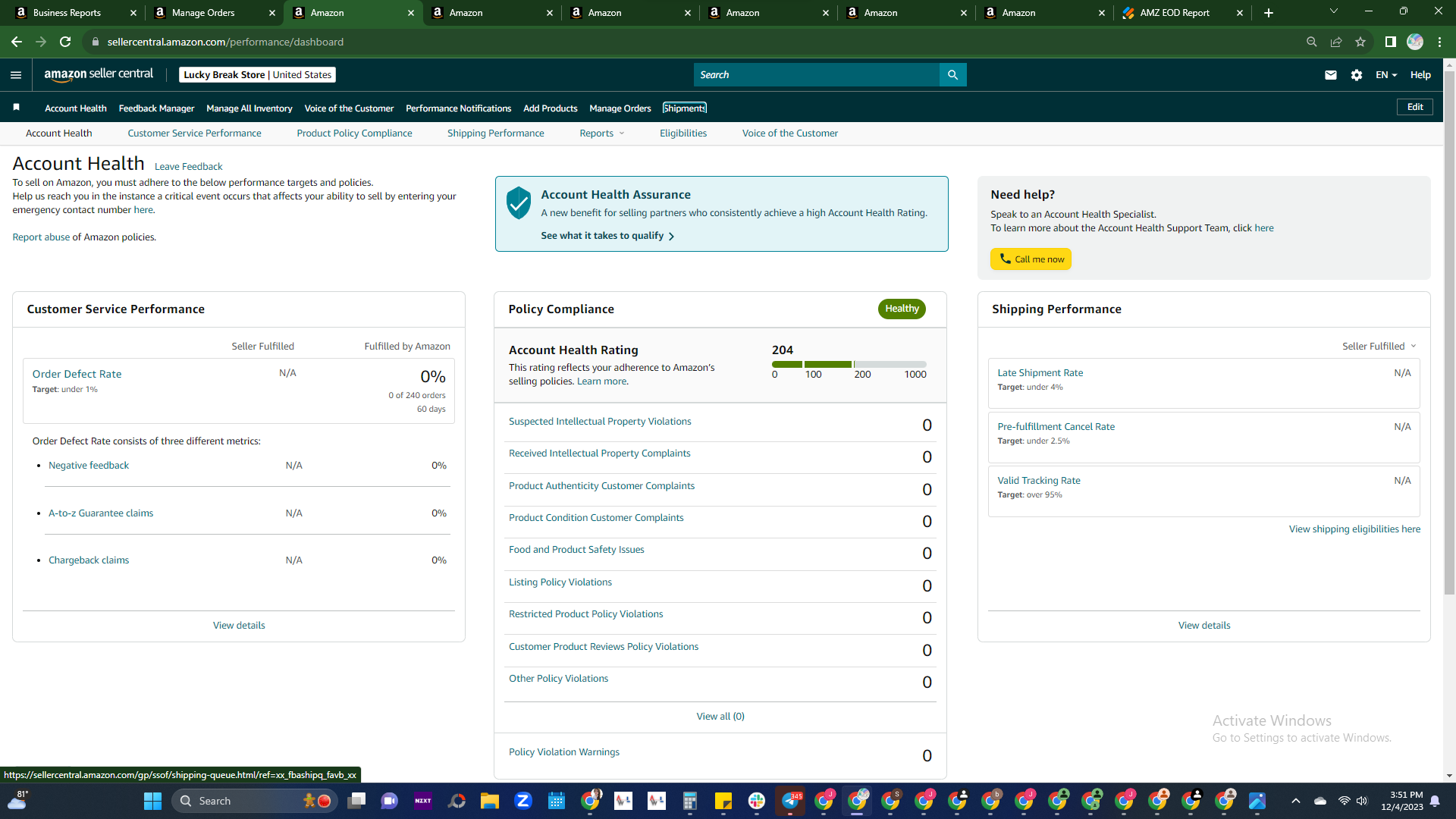This screenshot has height=819, width=1456.
Task: Open Manage All Inventory in favorites bar
Action: point(249,108)
